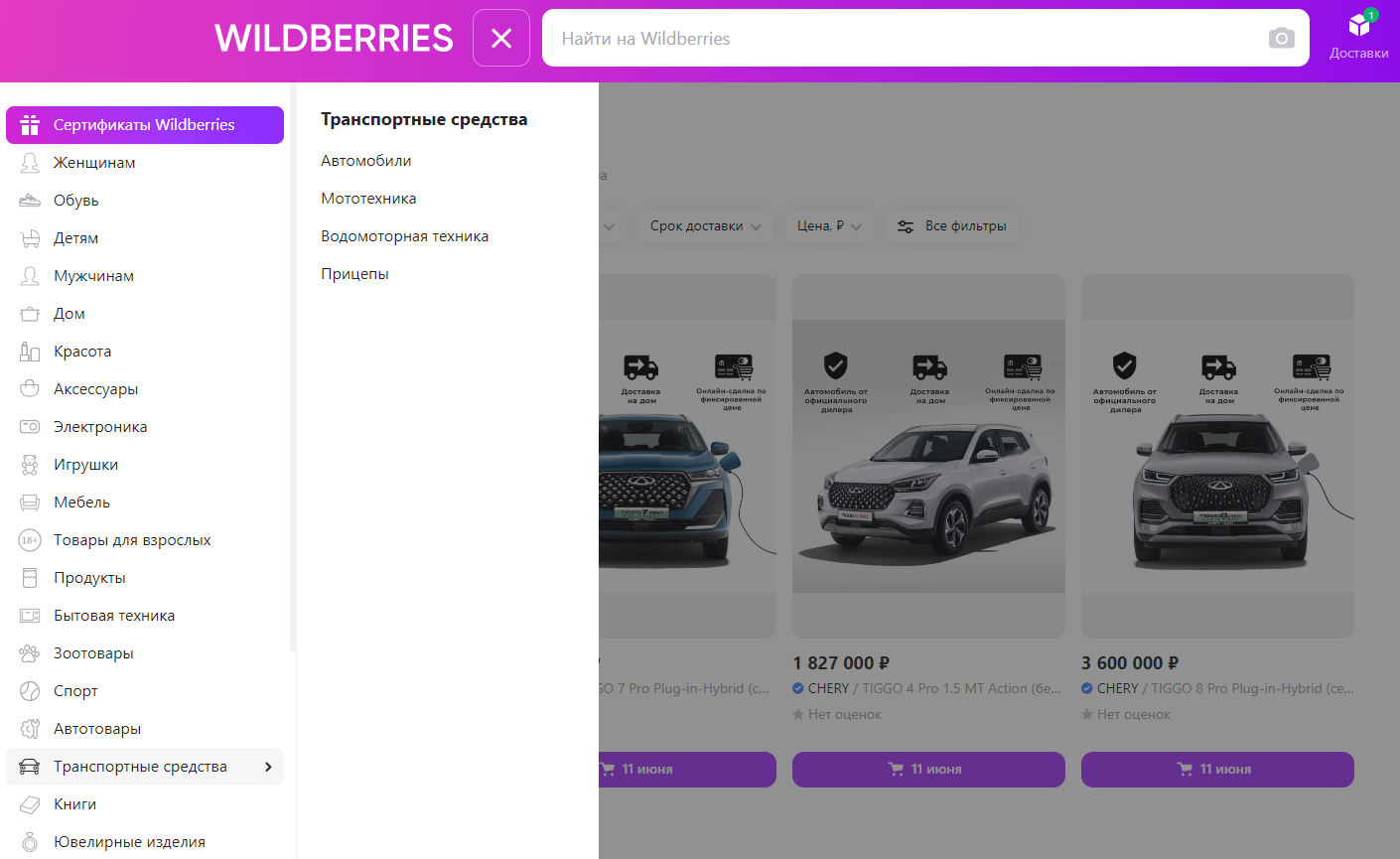This screenshot has width=1400, height=859.
Task: Open the Автотовары category label
Action: [x=97, y=729]
